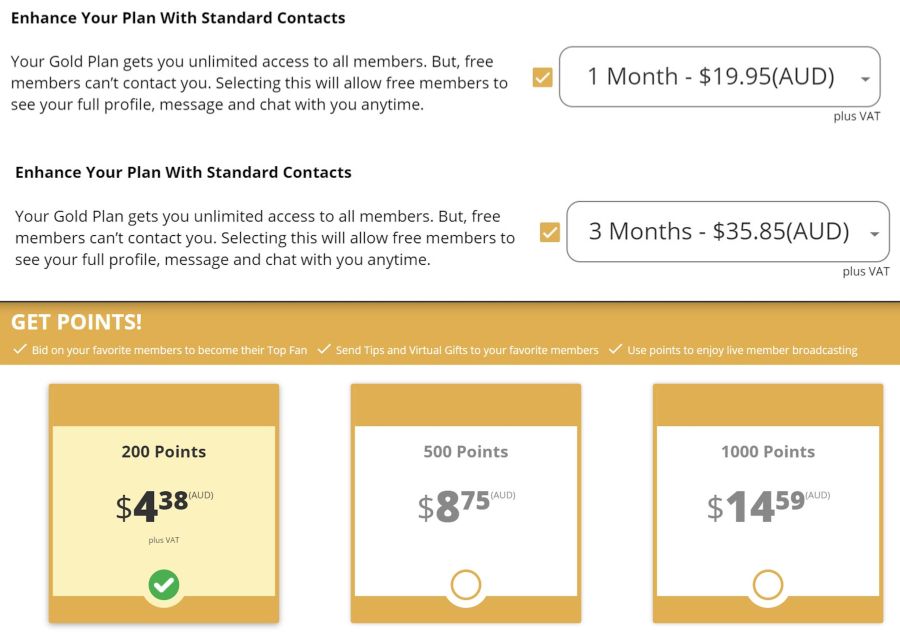Uncheck the 1 Month Standard Contacts checkbox
Image resolution: width=900 pixels, height=644 pixels.
[542, 77]
